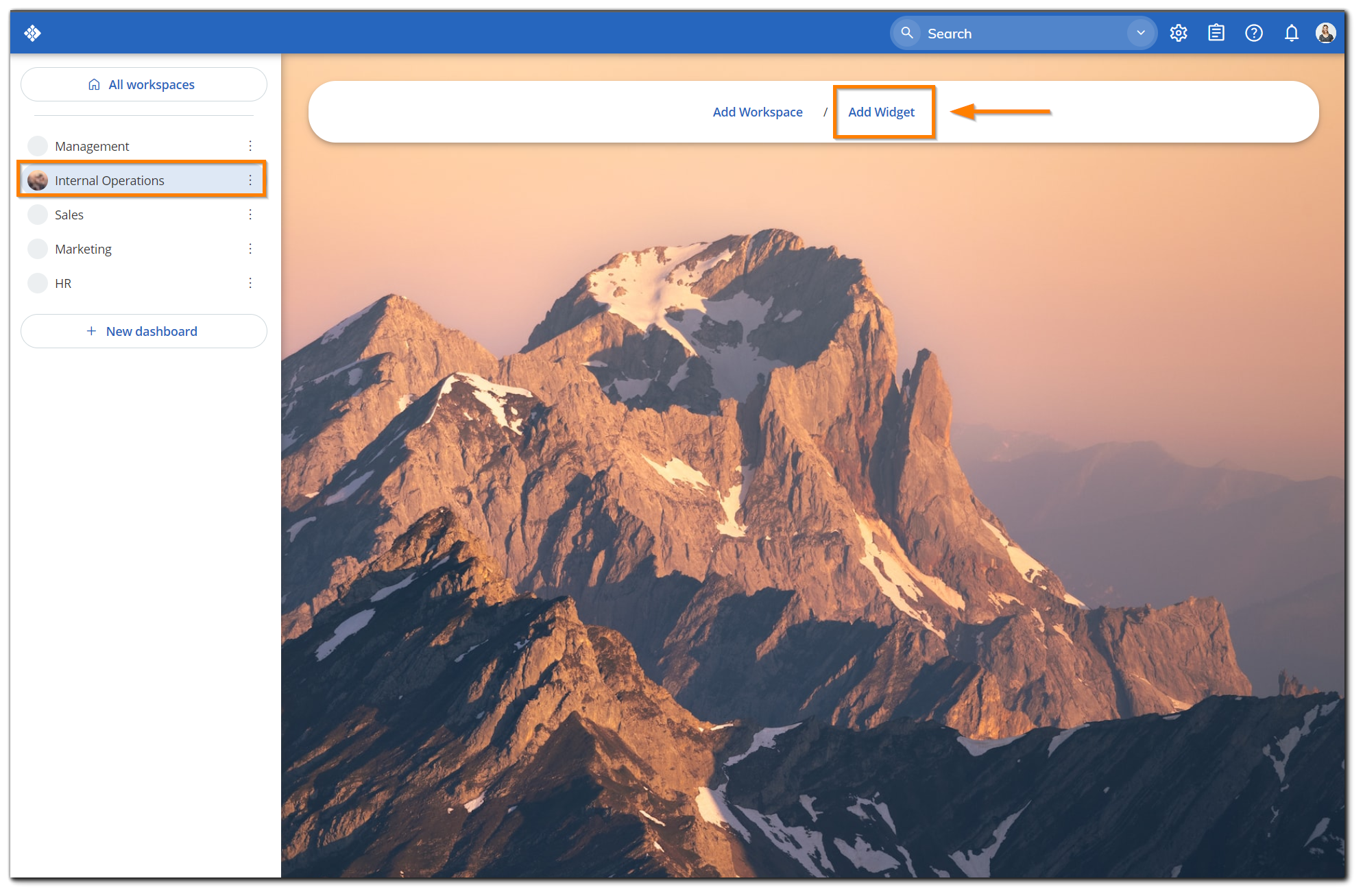Create a New dashboard

[x=143, y=331]
